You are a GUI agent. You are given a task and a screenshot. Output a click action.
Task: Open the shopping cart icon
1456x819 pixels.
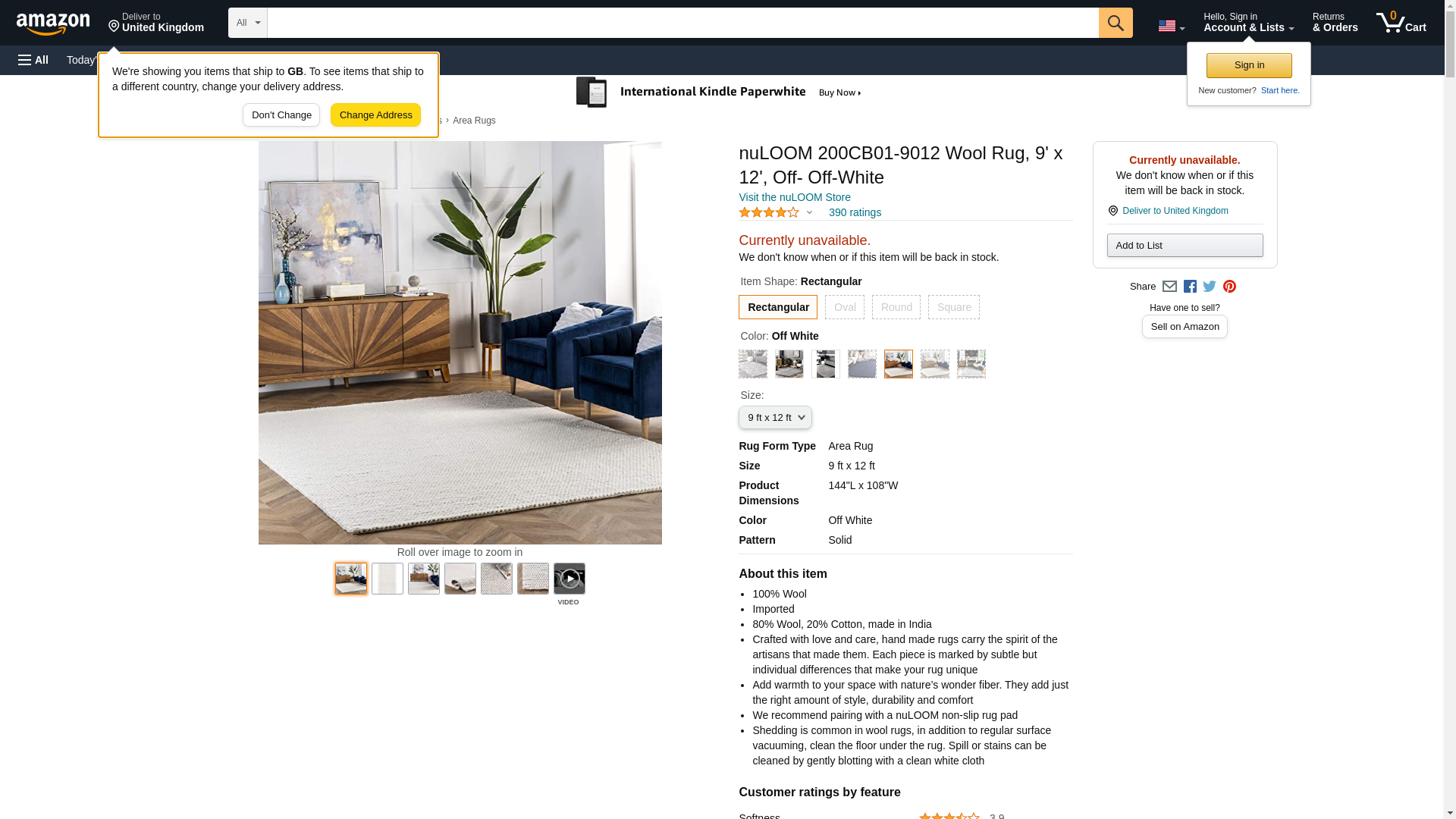coord(1401,22)
